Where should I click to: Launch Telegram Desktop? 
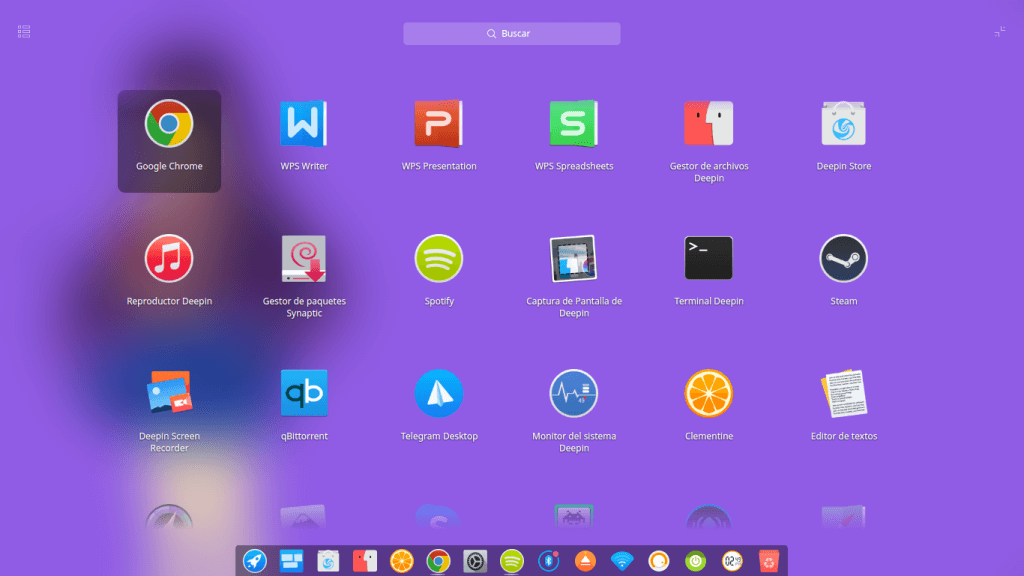pyautogui.click(x=439, y=405)
